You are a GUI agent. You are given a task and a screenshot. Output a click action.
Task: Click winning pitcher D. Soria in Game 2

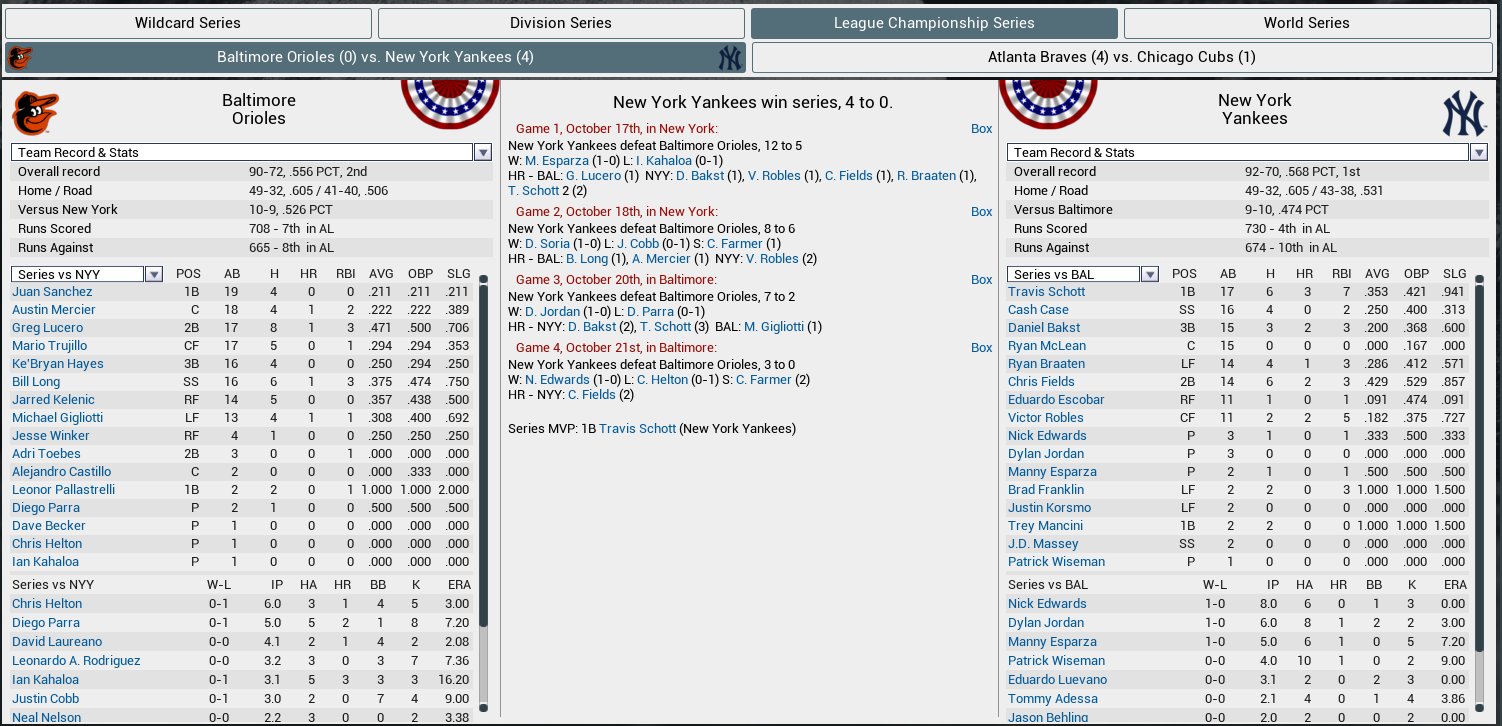click(547, 243)
